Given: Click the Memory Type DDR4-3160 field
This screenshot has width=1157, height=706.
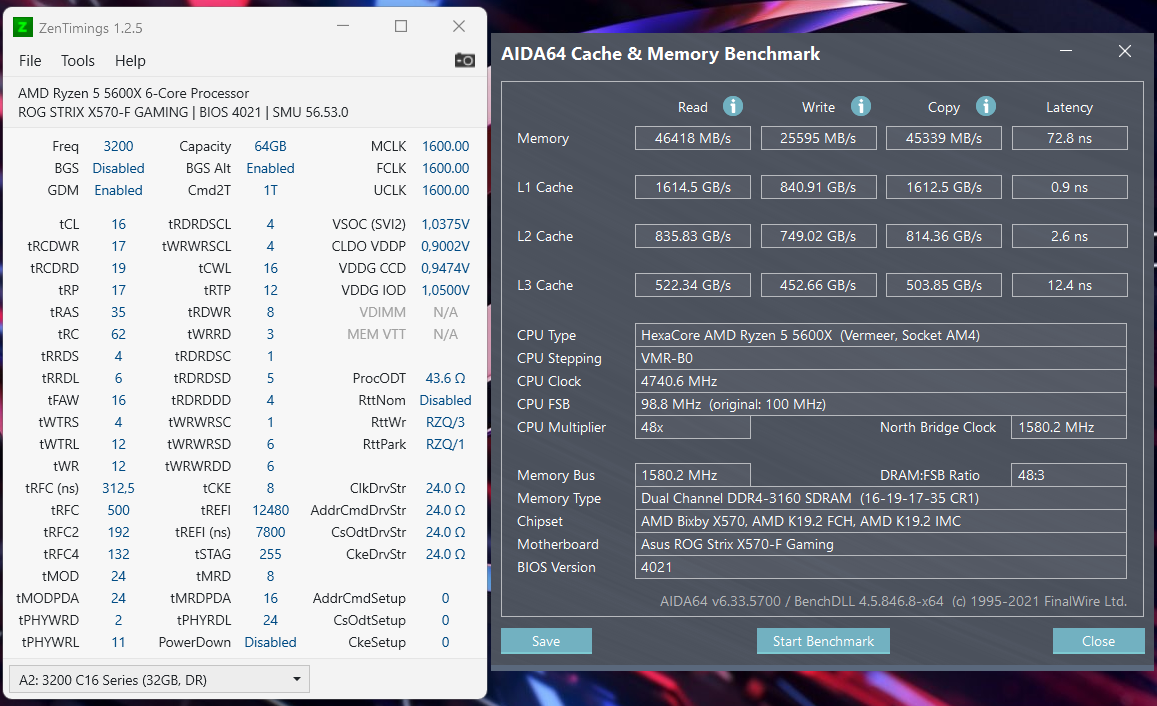Looking at the screenshot, I should pos(880,498).
